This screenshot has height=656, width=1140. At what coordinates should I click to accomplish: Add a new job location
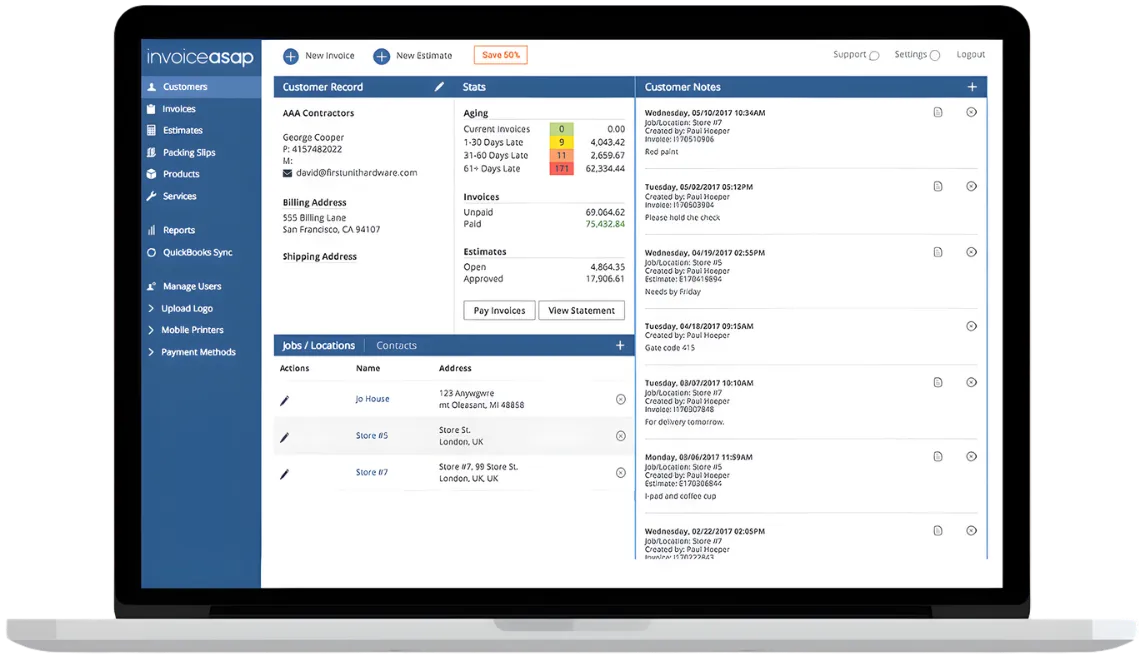pyautogui.click(x=620, y=345)
